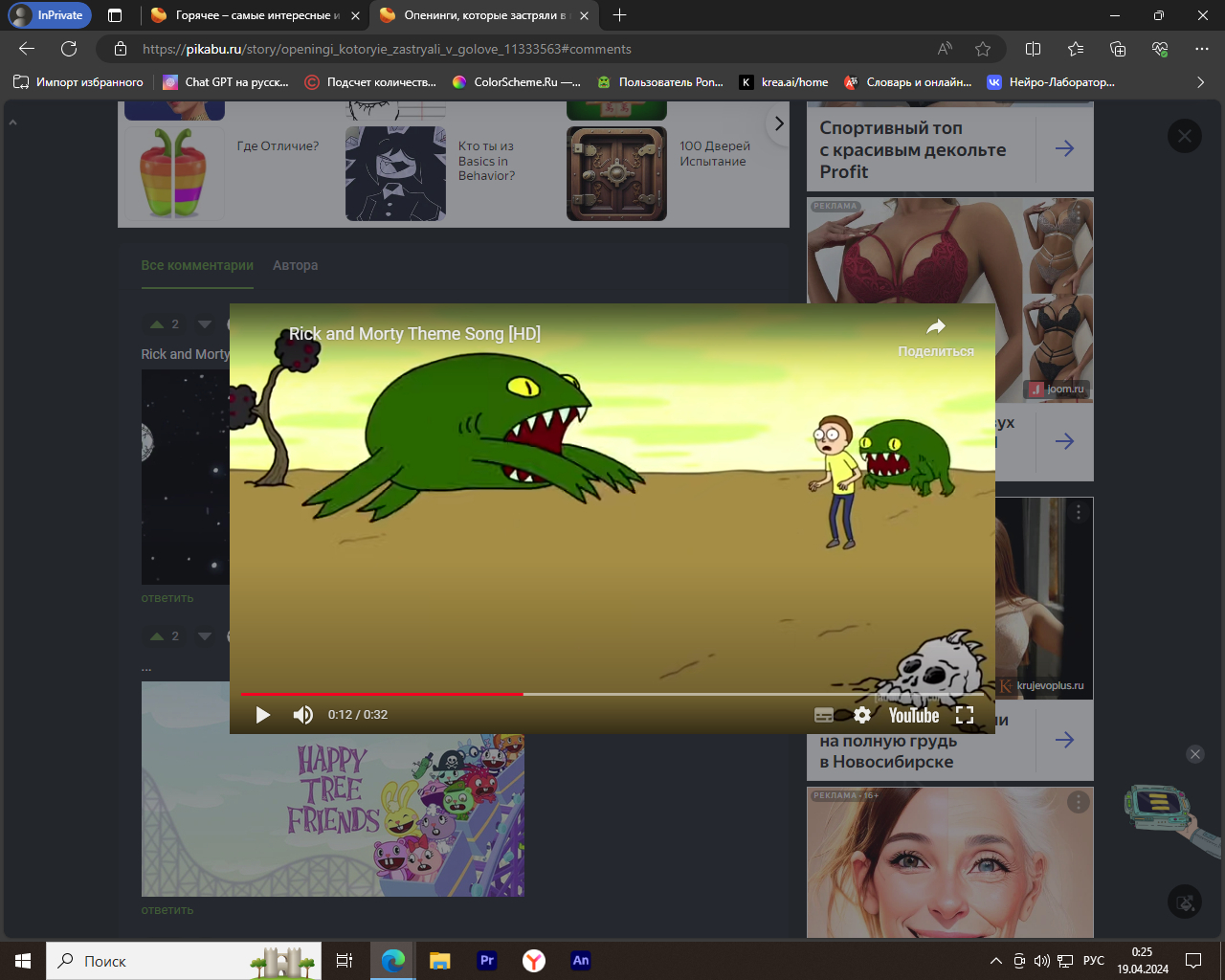
Task: Add page to favorites star
Action: pyautogui.click(x=983, y=49)
